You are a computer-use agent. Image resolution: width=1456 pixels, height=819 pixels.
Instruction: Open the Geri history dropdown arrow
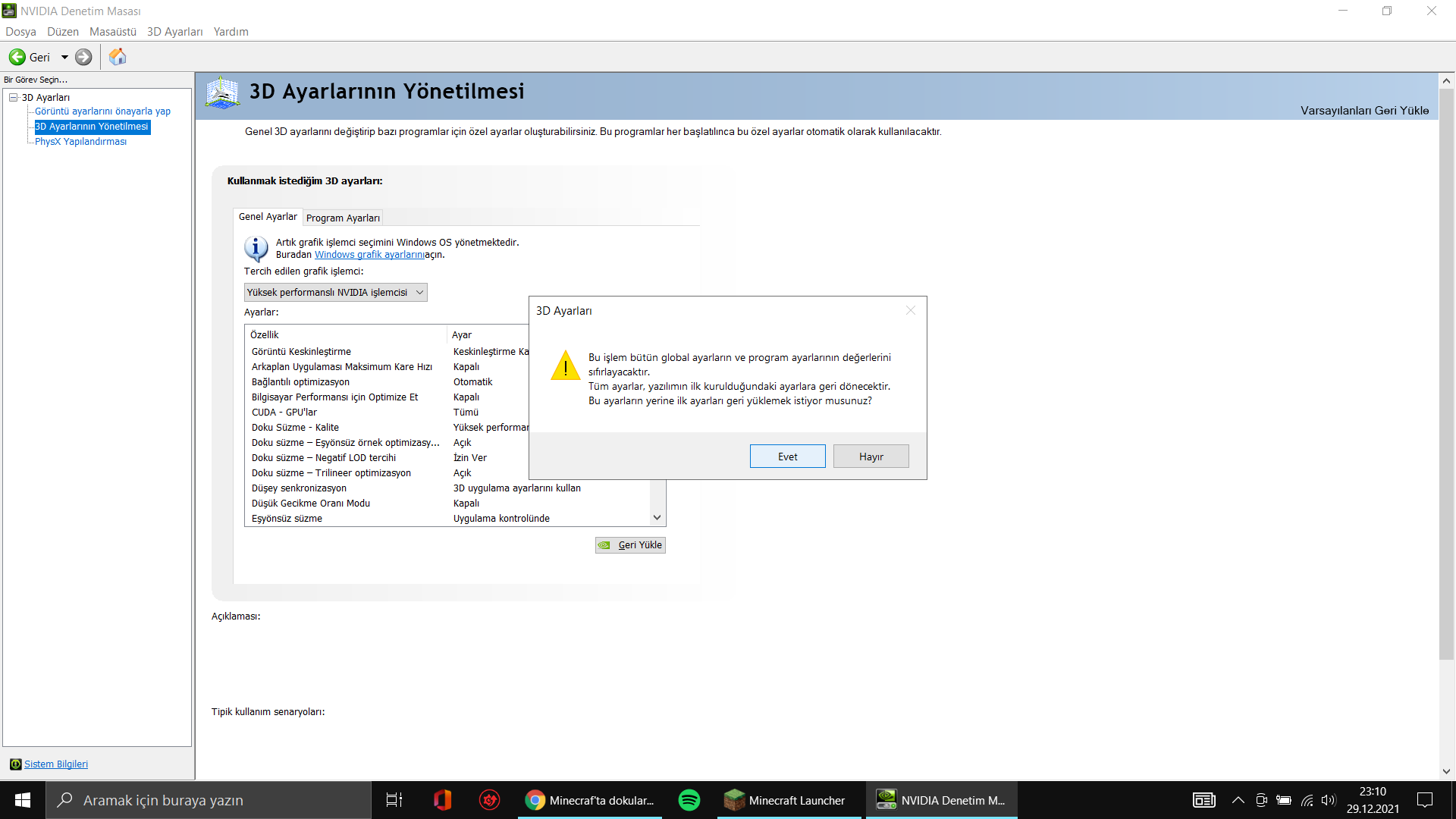click(x=64, y=57)
